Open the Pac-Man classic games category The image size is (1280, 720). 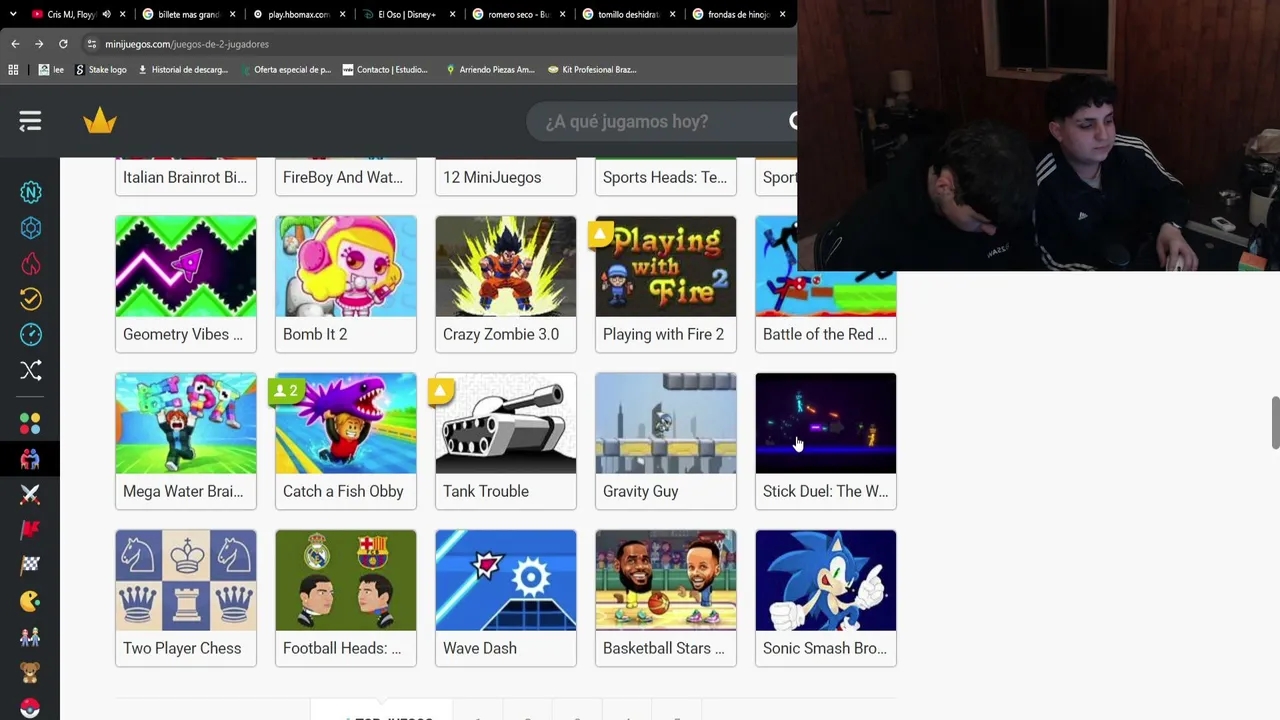pyautogui.click(x=30, y=601)
